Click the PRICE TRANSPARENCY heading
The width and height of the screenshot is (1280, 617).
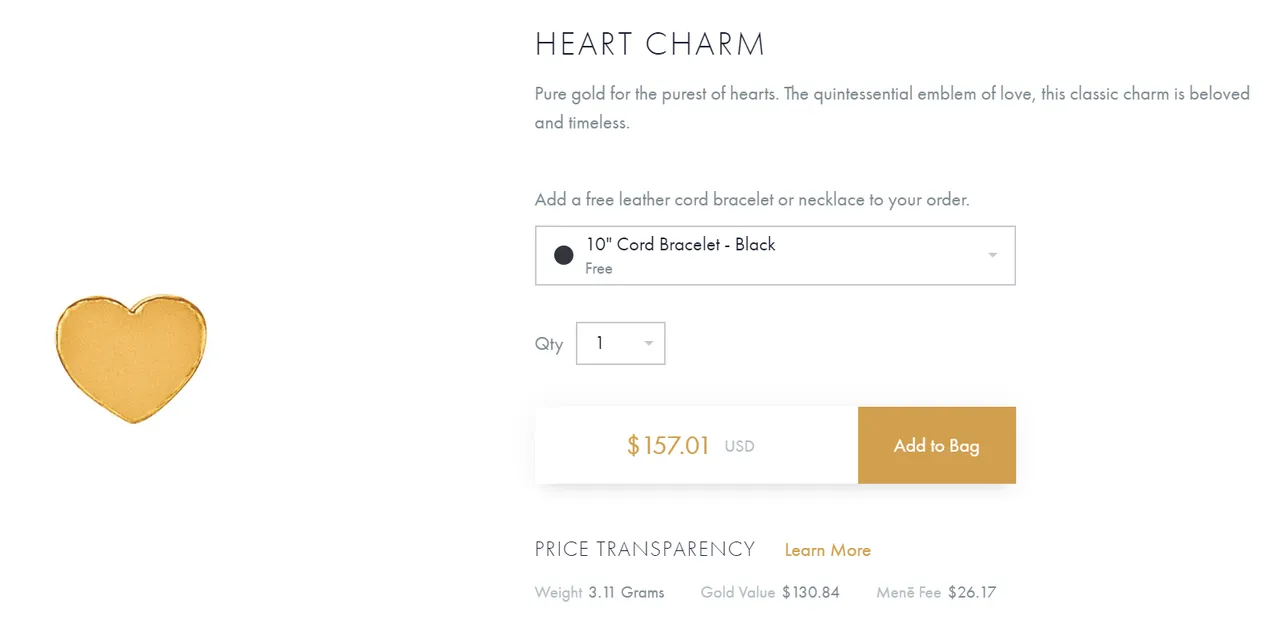pos(645,549)
